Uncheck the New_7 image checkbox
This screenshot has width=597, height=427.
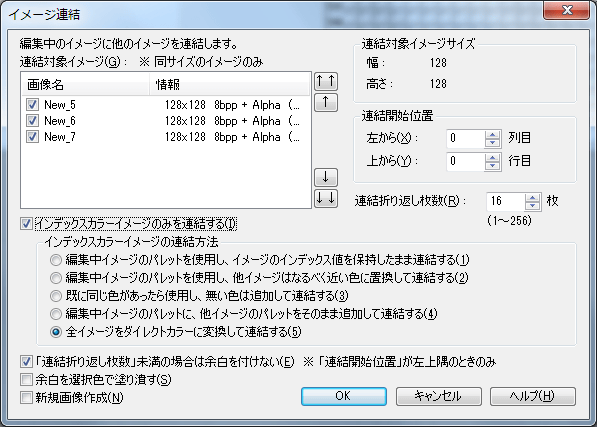click(x=32, y=136)
